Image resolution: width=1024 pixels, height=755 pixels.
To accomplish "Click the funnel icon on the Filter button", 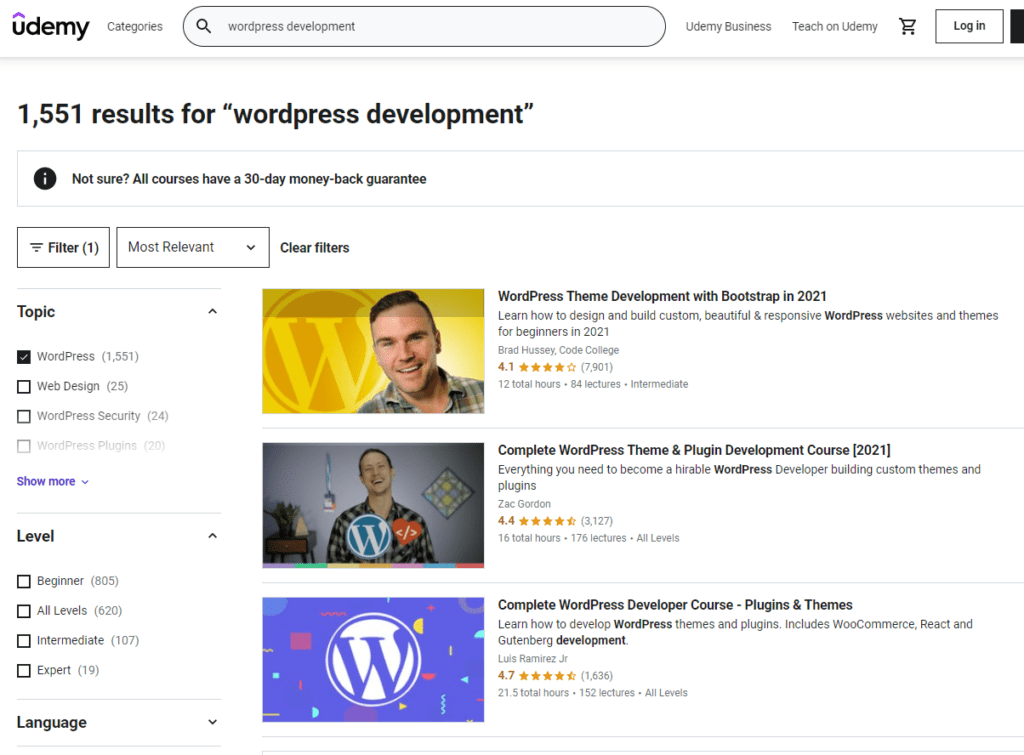I will [x=36, y=247].
